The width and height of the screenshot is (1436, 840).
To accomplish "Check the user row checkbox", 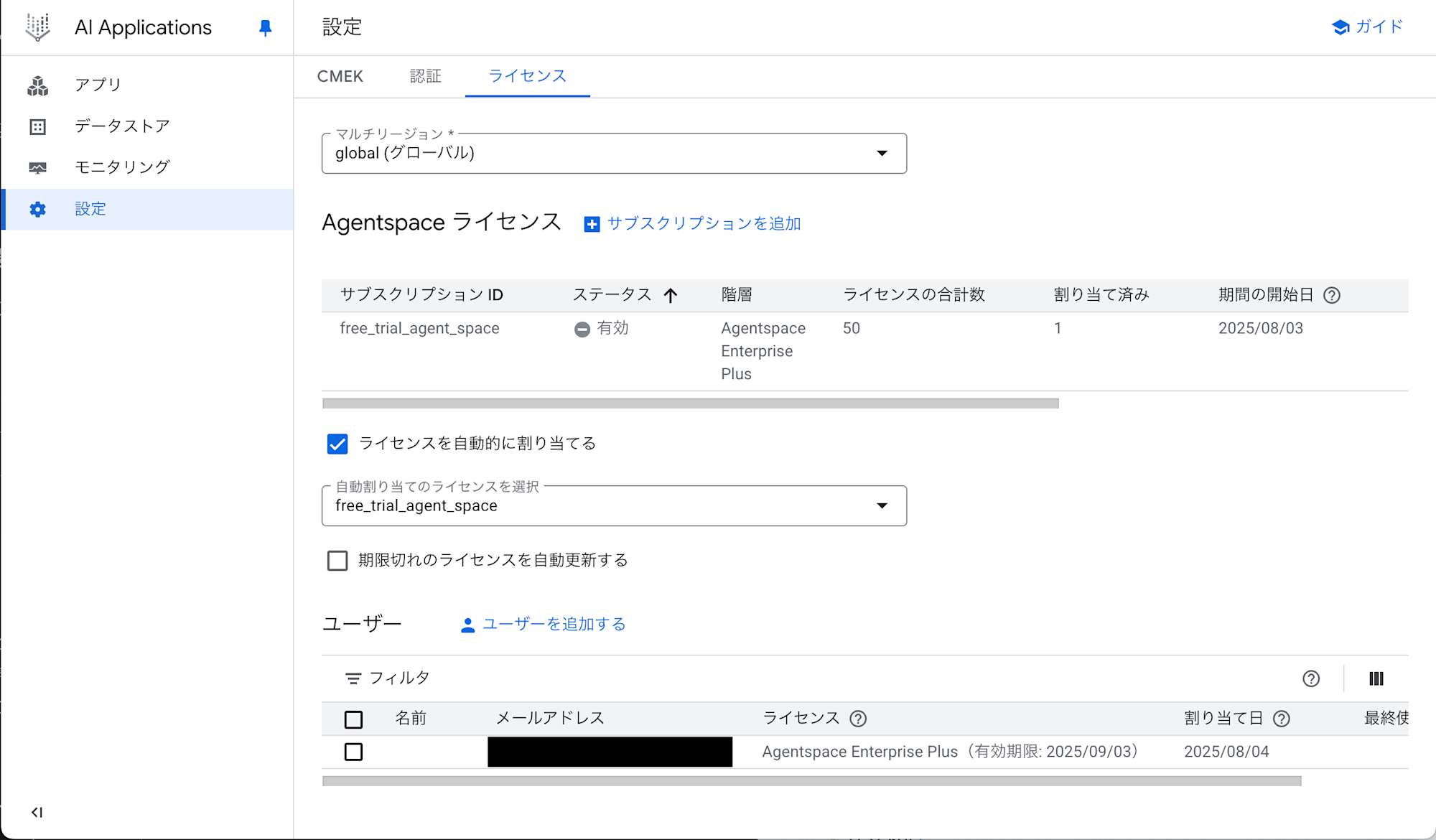I will 353,752.
